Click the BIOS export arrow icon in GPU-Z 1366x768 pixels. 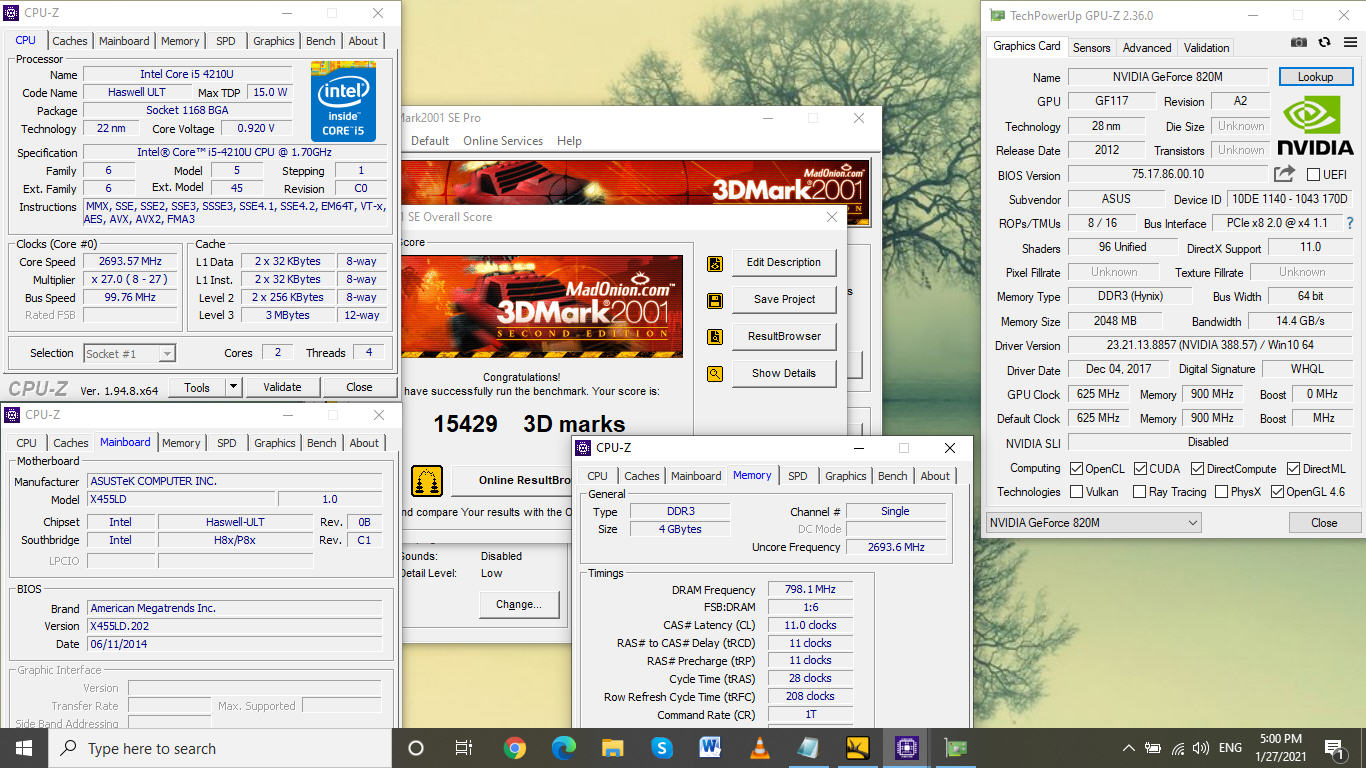click(x=1284, y=174)
